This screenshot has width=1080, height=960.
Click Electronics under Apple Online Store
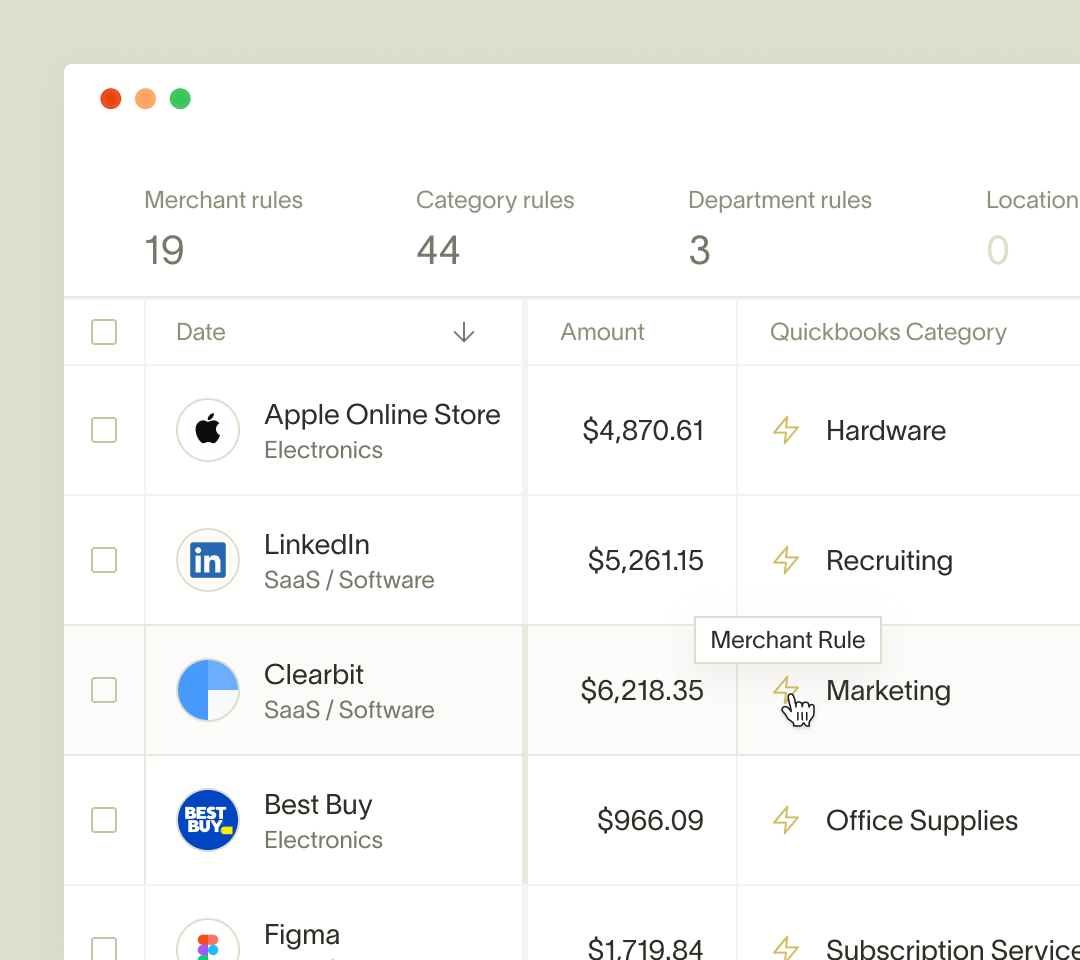click(324, 450)
